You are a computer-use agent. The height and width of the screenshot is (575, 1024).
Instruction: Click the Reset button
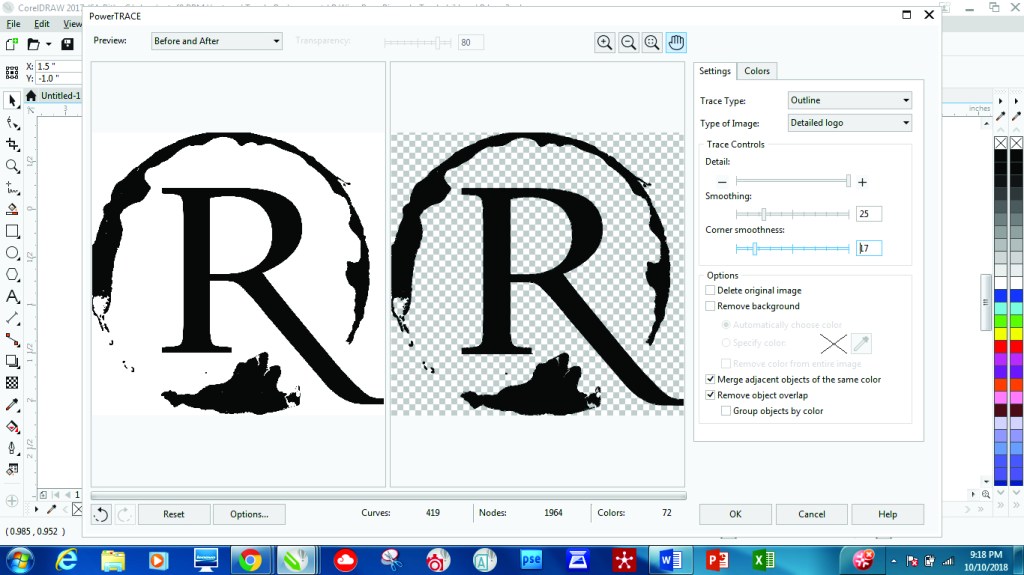pyautogui.click(x=174, y=514)
